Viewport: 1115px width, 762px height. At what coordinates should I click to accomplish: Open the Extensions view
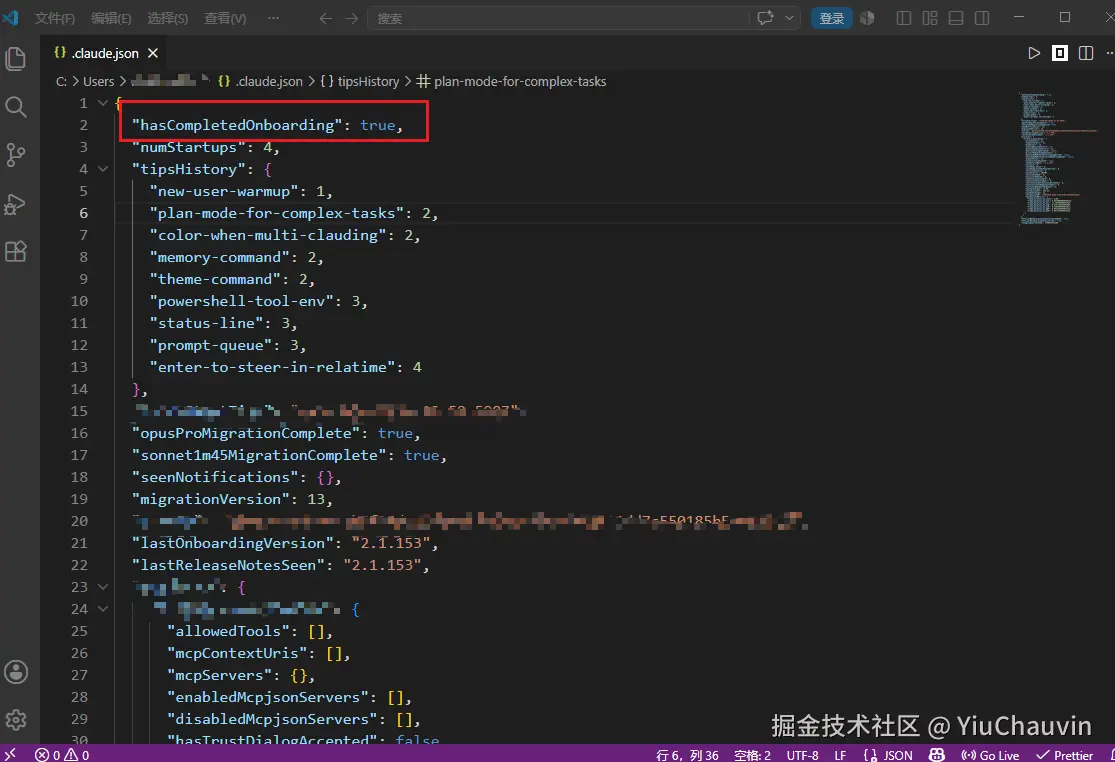(16, 252)
